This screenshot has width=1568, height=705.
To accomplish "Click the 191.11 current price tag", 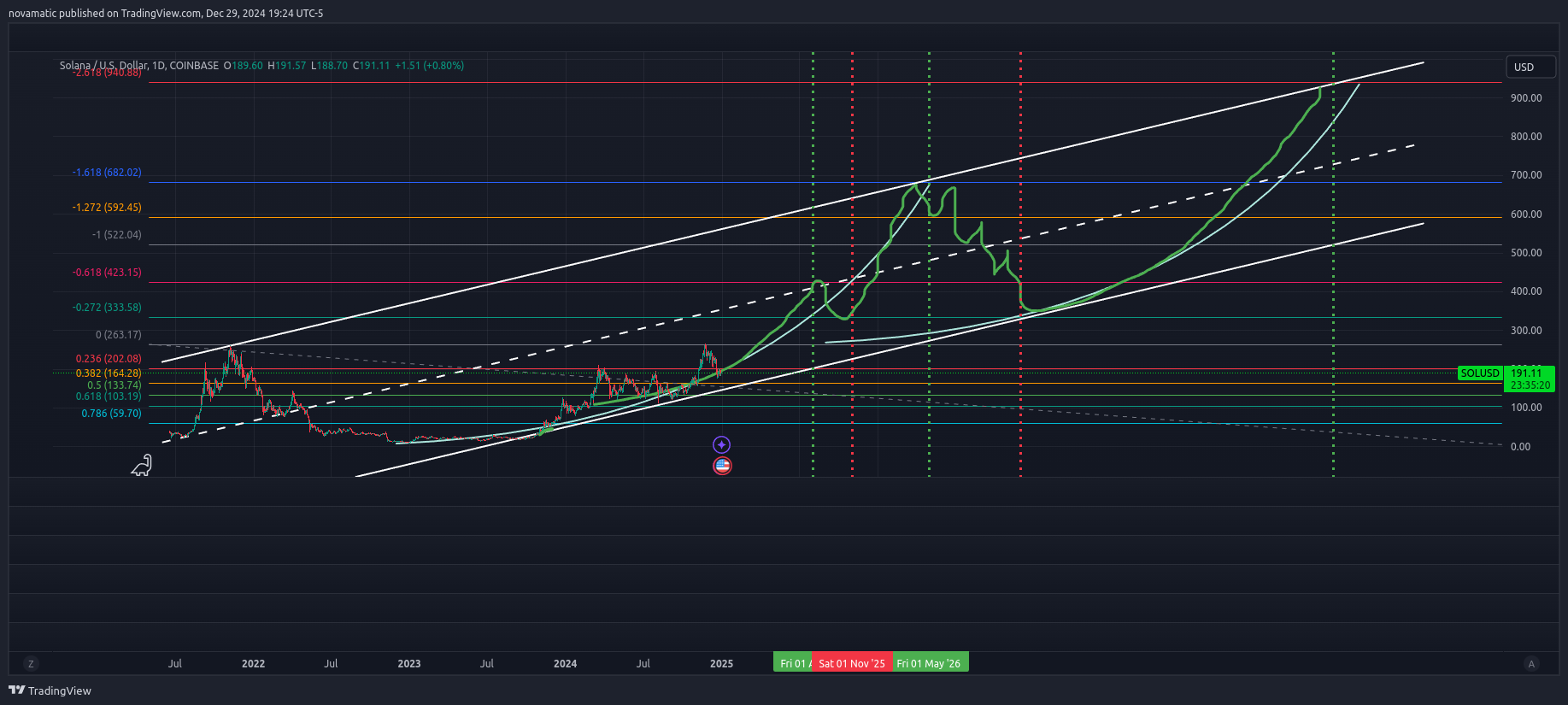I will click(1526, 373).
